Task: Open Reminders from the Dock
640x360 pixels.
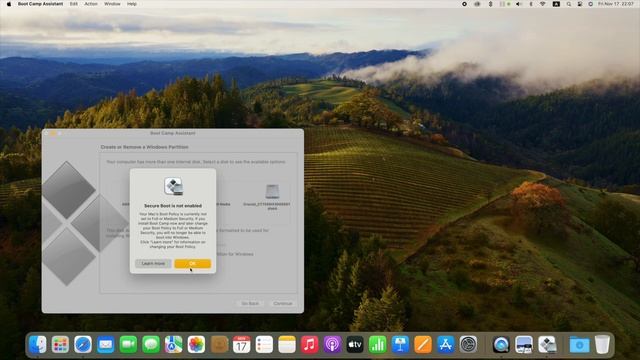Action: pos(264,345)
